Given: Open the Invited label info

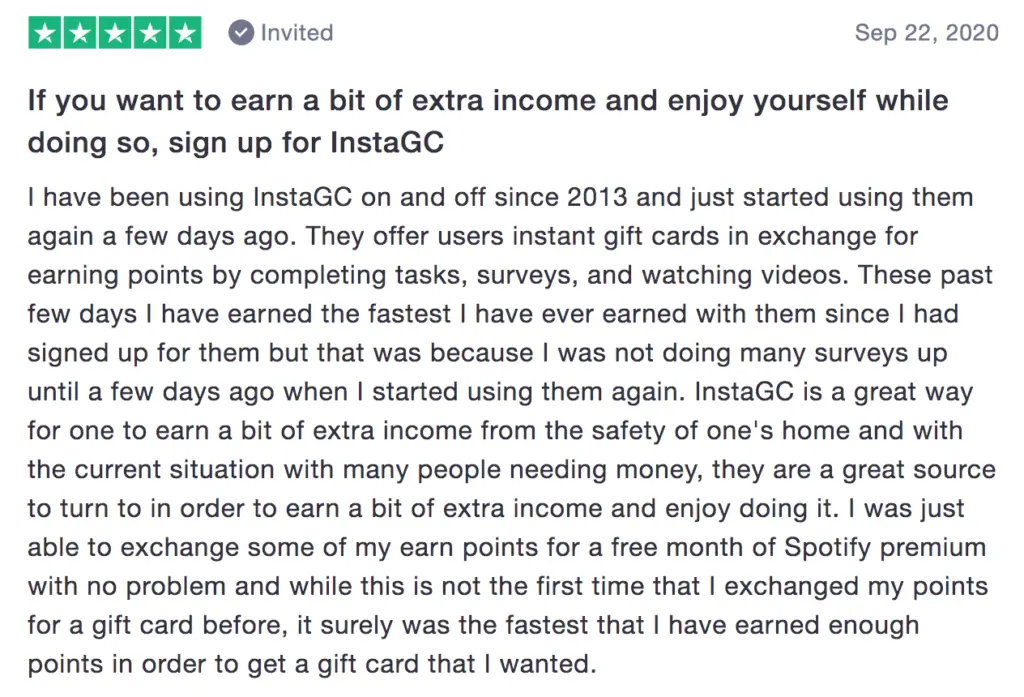Looking at the screenshot, I should click(297, 33).
